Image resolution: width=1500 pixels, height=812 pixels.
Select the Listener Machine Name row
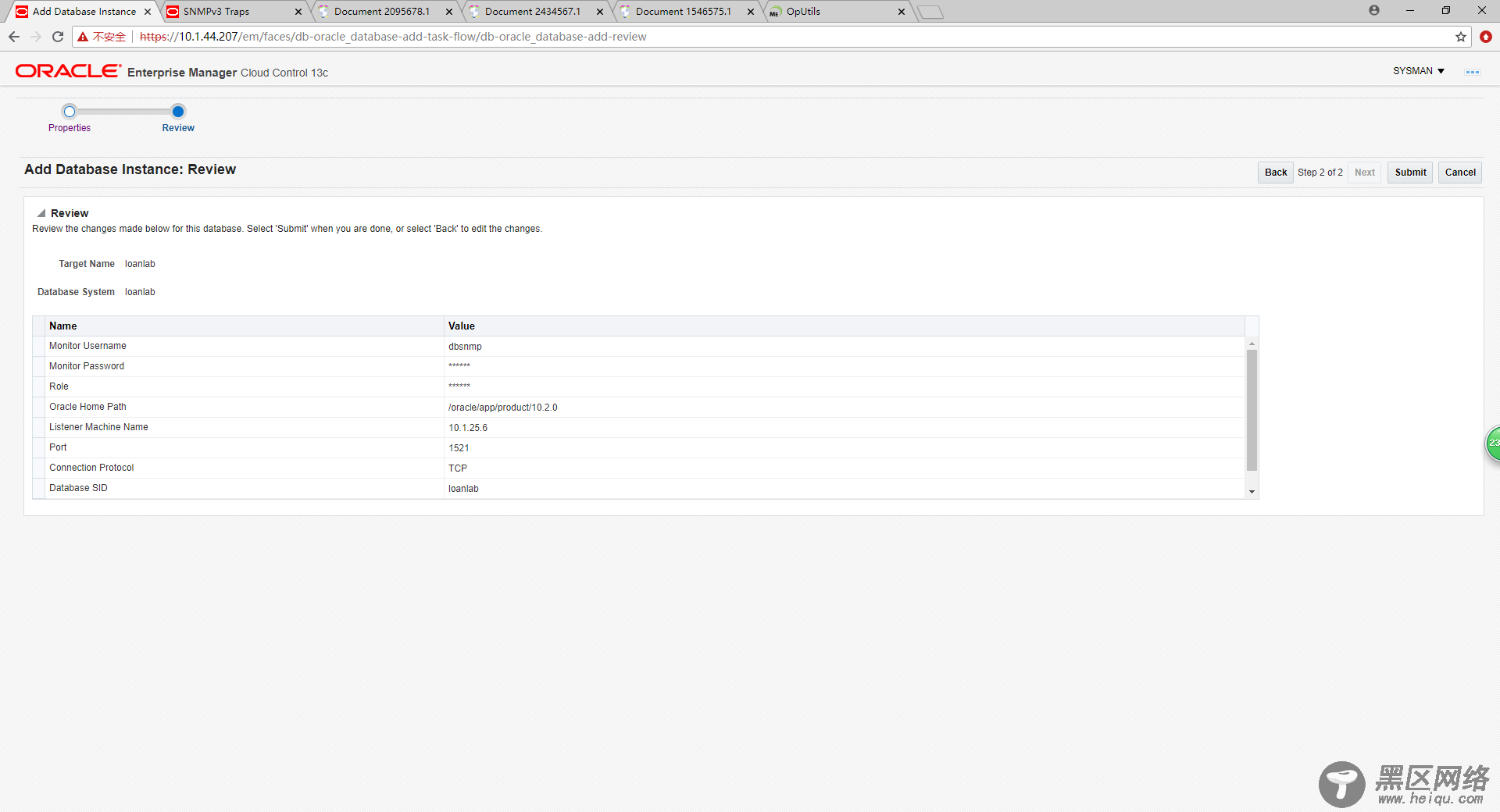[639, 428]
